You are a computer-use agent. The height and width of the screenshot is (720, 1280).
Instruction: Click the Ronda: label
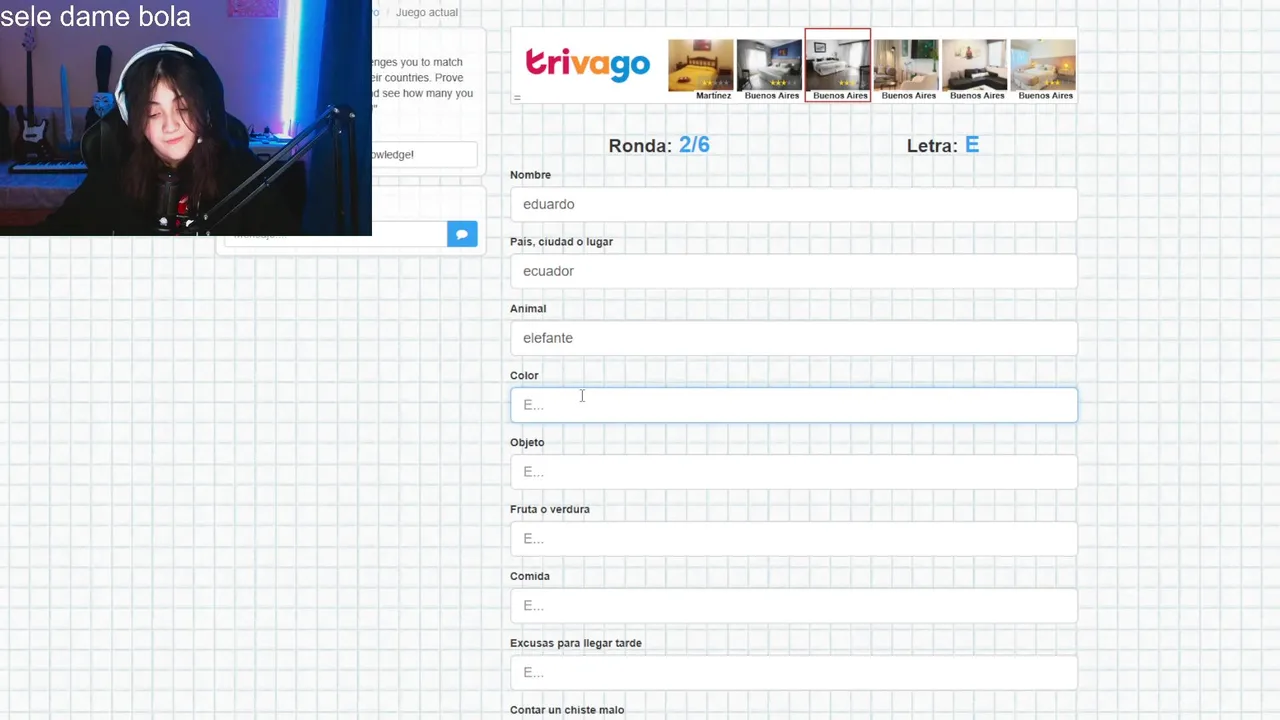[640, 146]
